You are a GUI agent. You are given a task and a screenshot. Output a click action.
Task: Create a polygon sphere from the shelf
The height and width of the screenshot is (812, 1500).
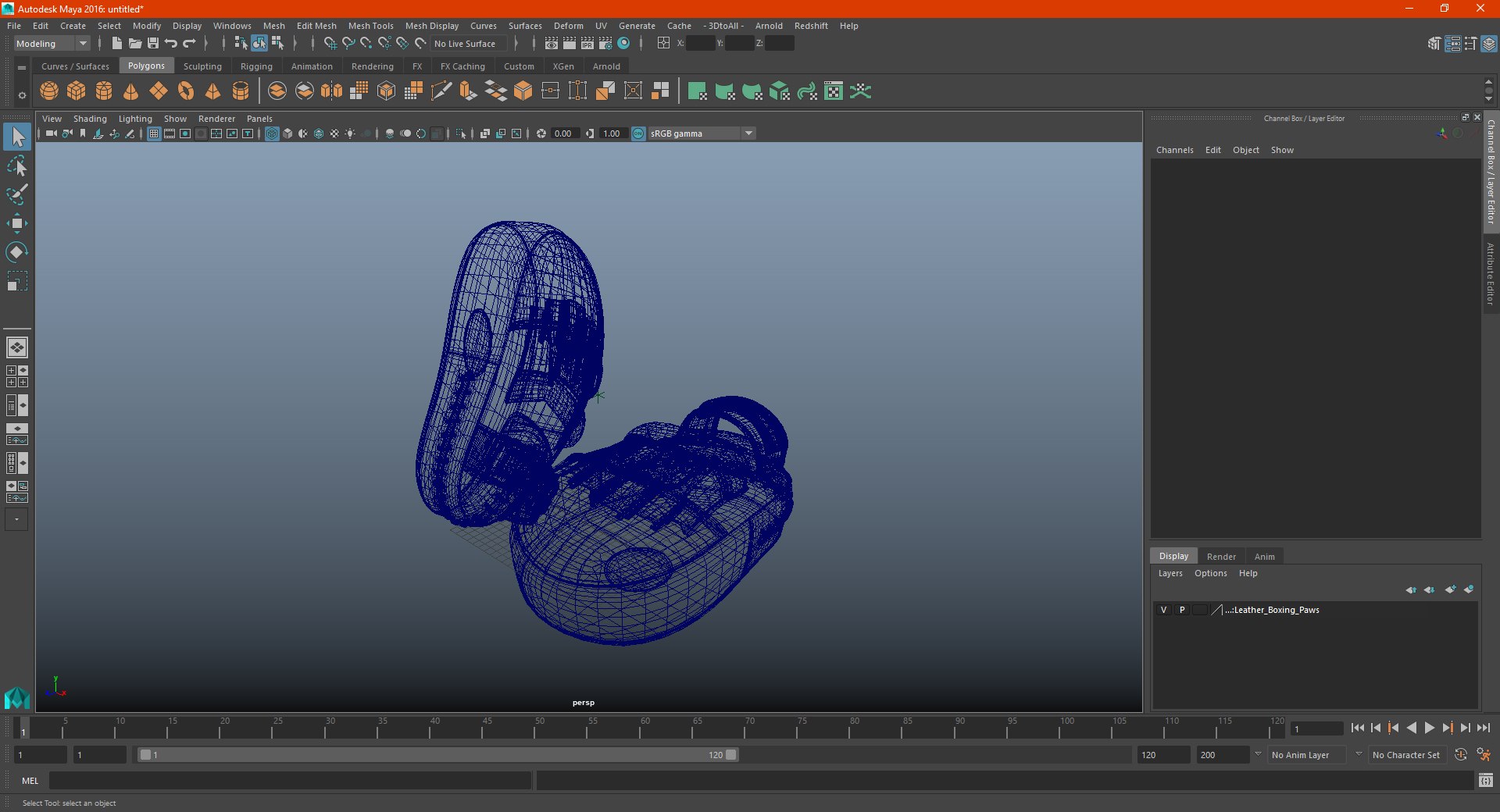[49, 91]
